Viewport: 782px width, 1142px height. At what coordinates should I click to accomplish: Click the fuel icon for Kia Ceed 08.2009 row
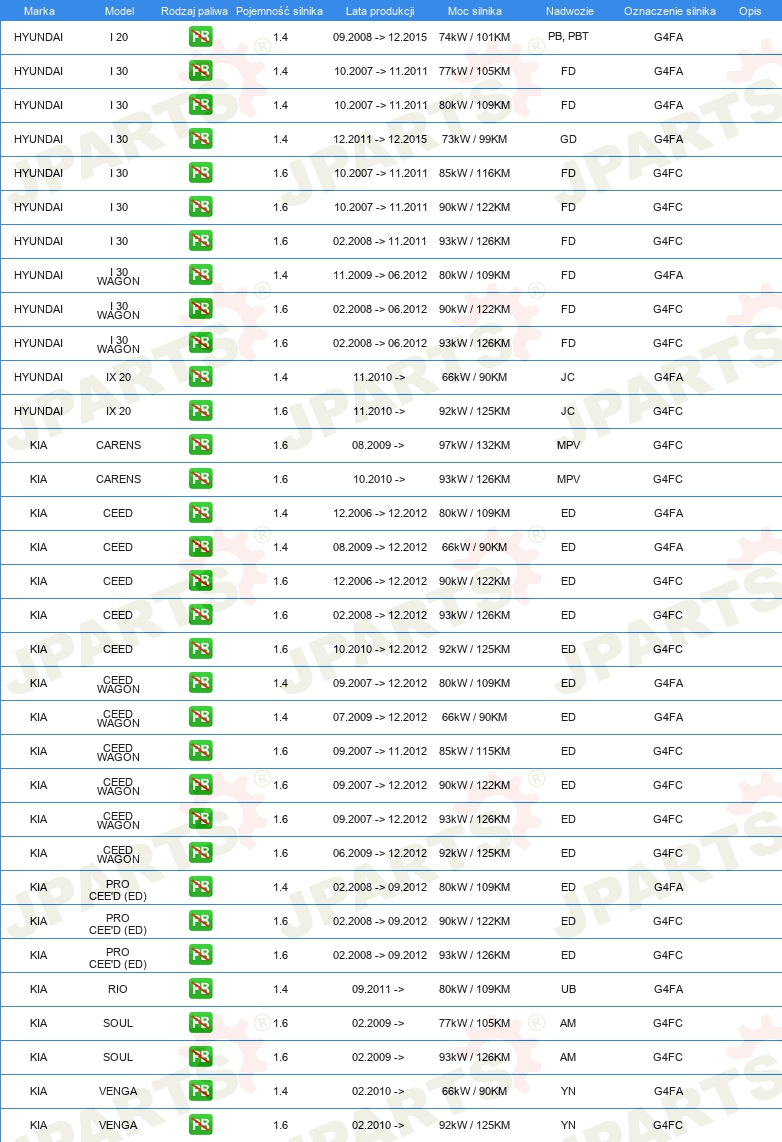point(200,546)
